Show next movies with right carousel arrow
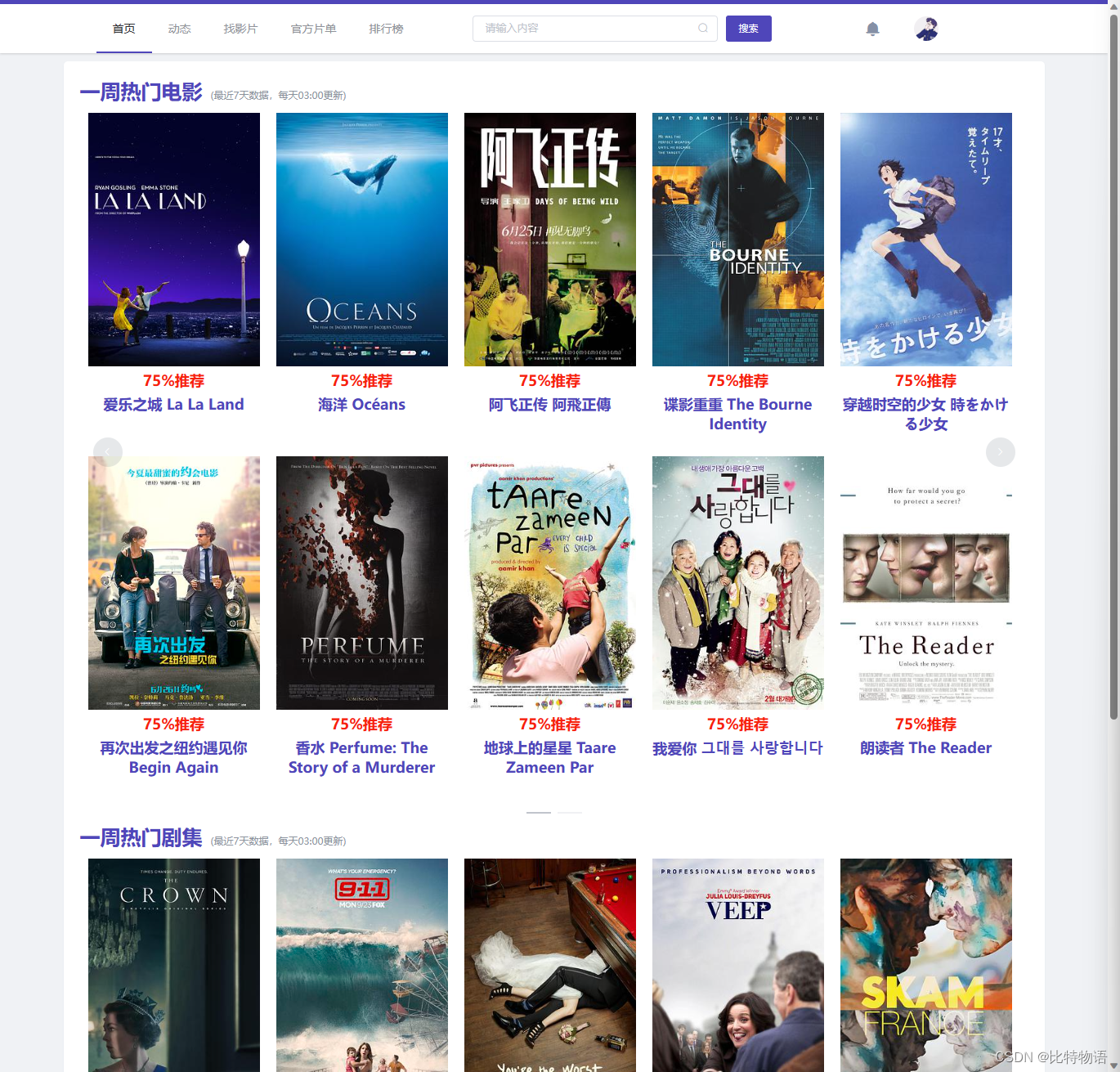 (1001, 452)
